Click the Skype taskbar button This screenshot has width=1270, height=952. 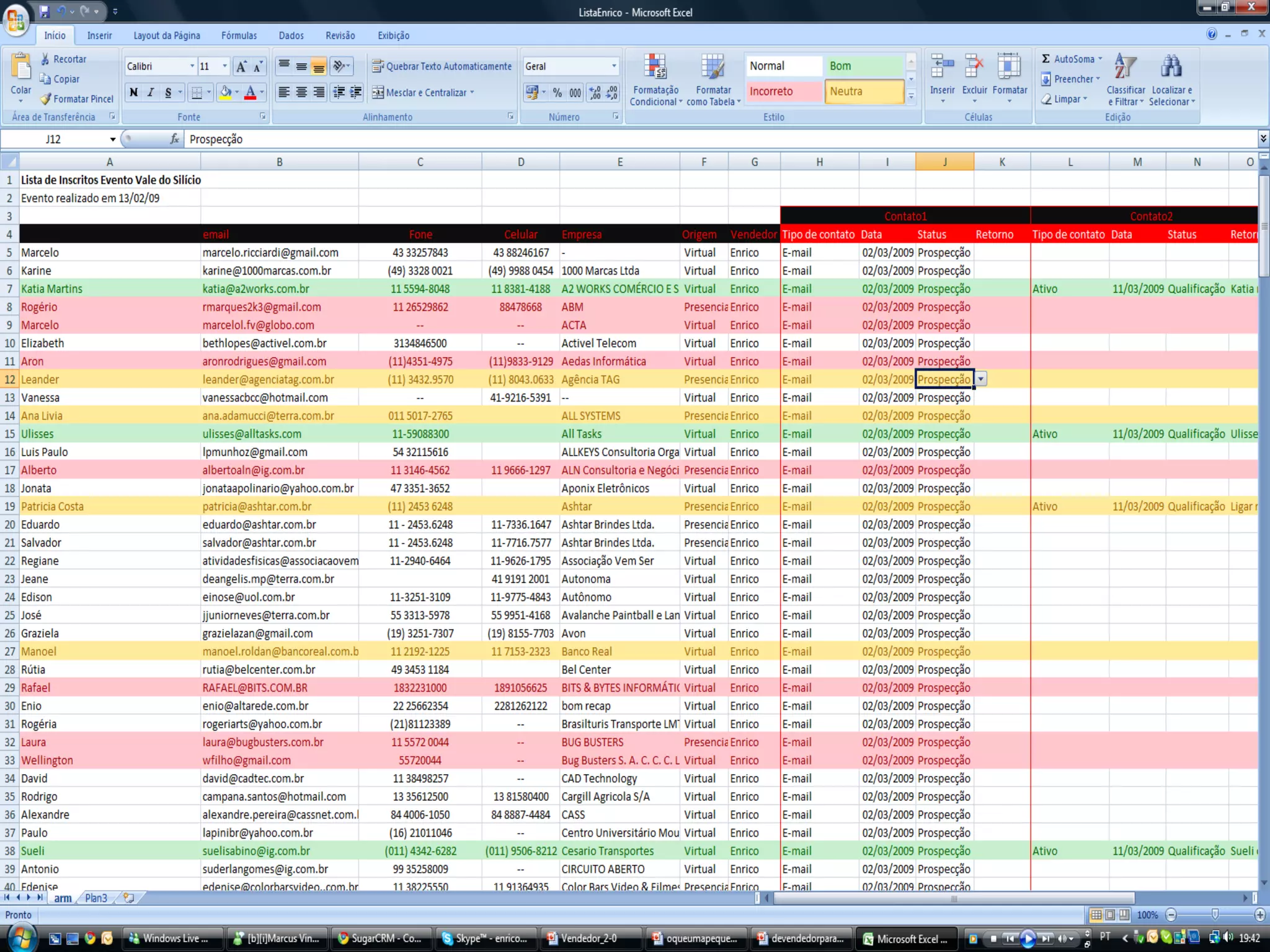point(486,938)
